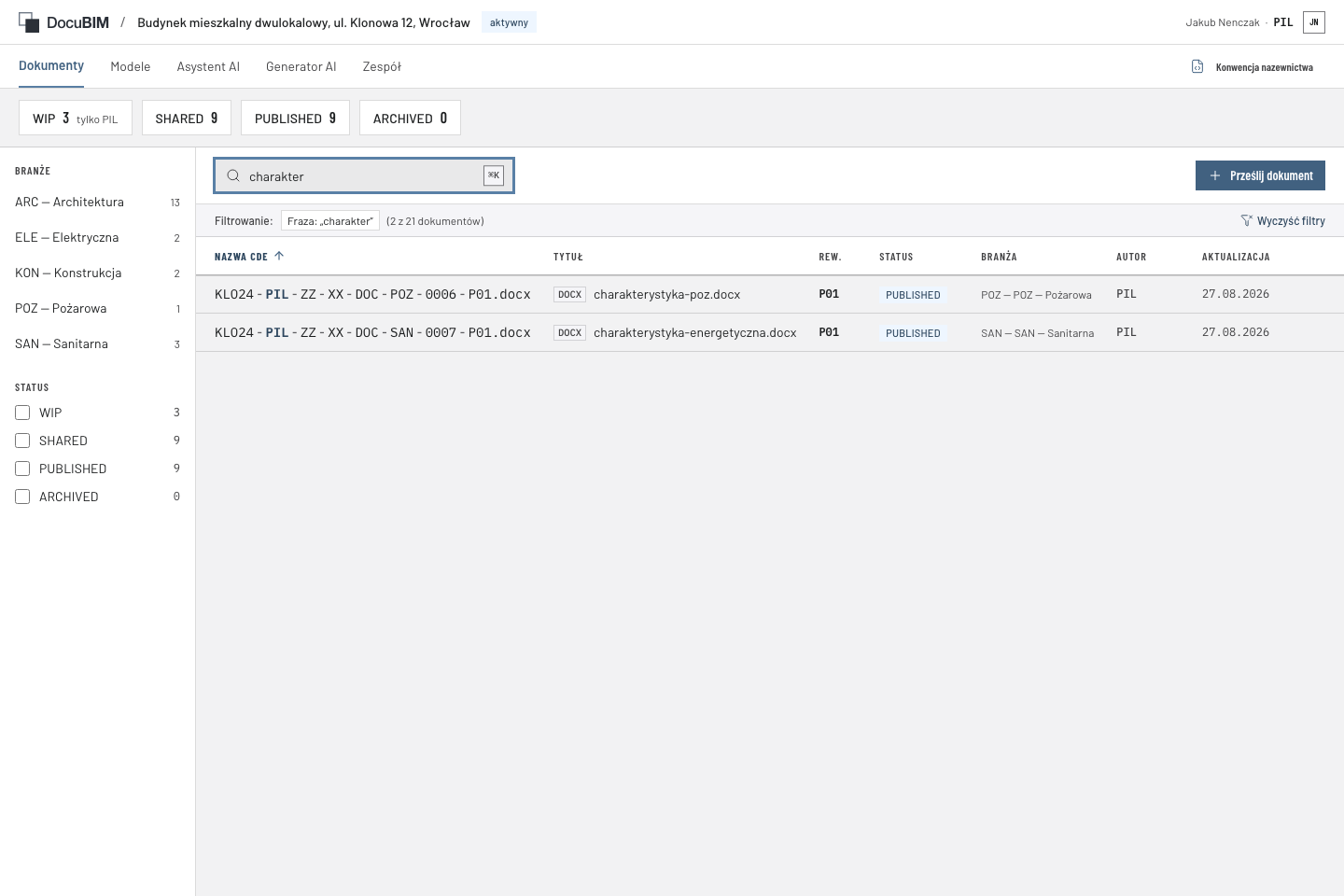Select the ARCHIVED 0 state card
Screen dimensions: 1344x896
[410, 118]
